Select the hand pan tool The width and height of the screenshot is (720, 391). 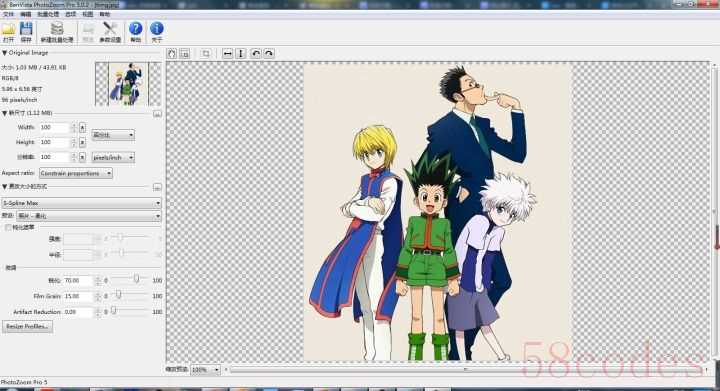pyautogui.click(x=172, y=54)
